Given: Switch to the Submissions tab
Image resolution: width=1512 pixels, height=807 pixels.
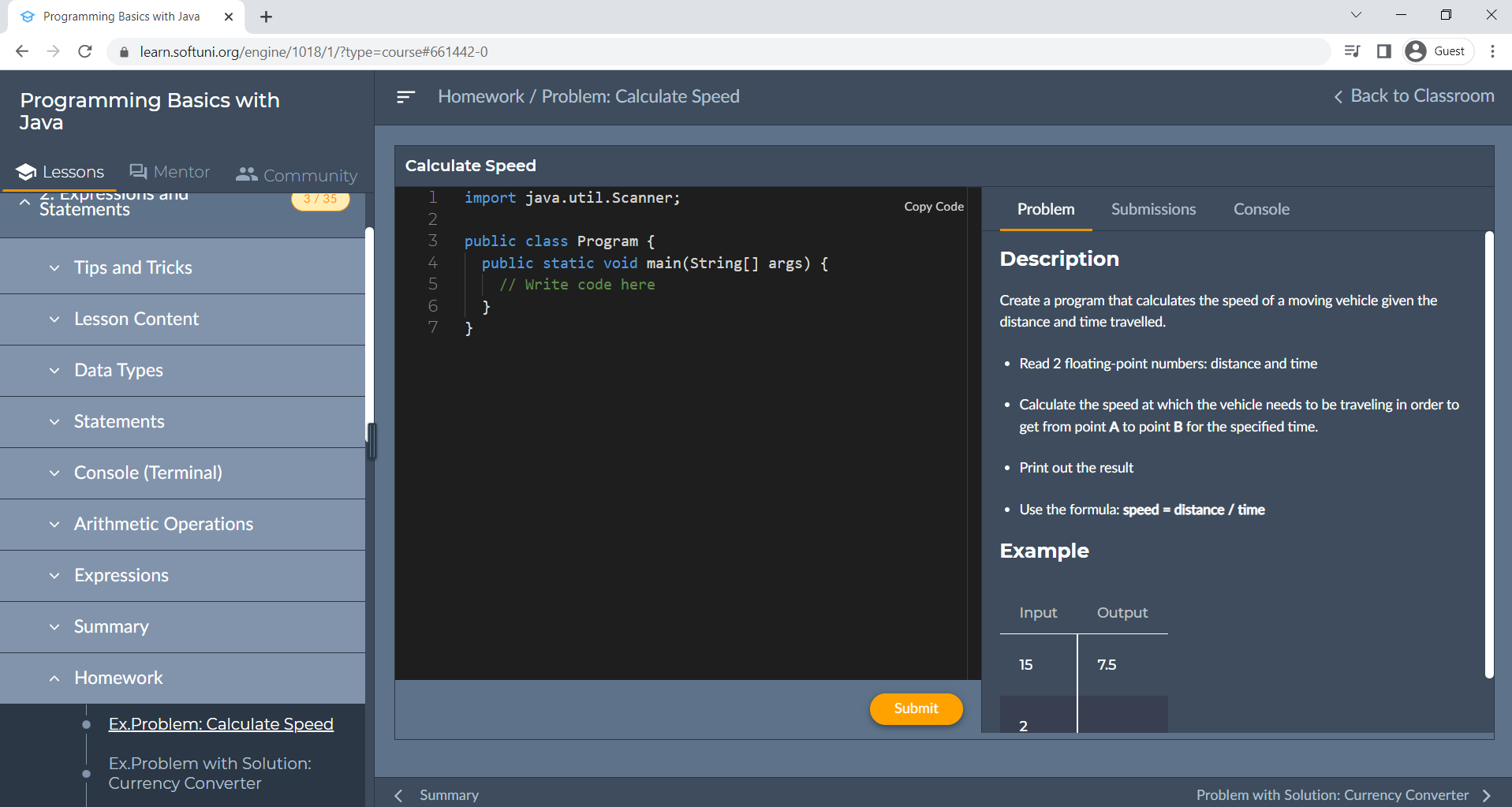Looking at the screenshot, I should click(1153, 209).
